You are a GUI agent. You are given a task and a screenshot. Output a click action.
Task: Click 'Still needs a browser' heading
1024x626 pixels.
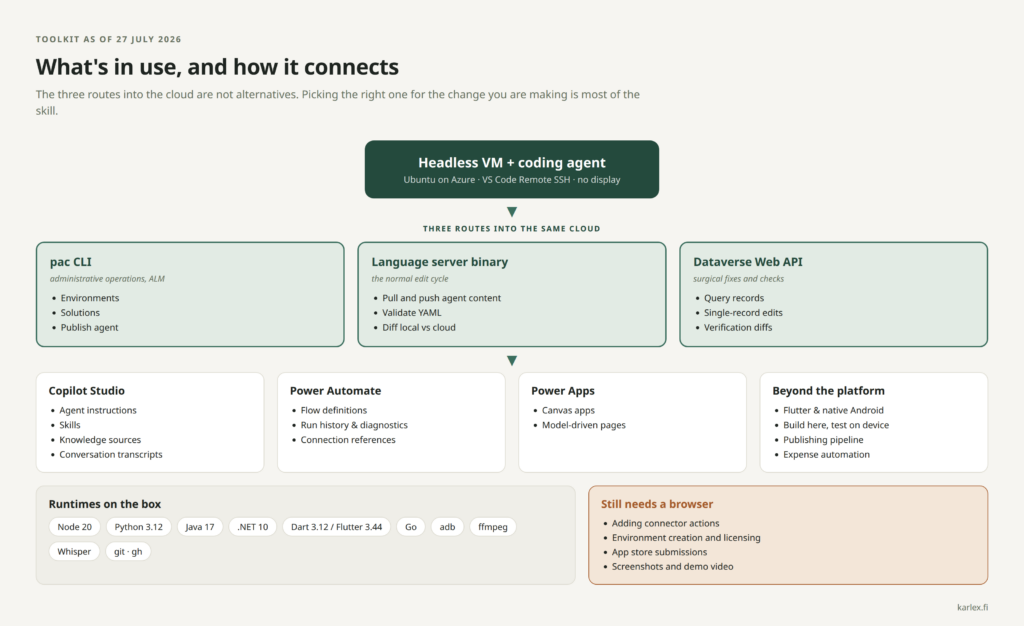click(657, 504)
